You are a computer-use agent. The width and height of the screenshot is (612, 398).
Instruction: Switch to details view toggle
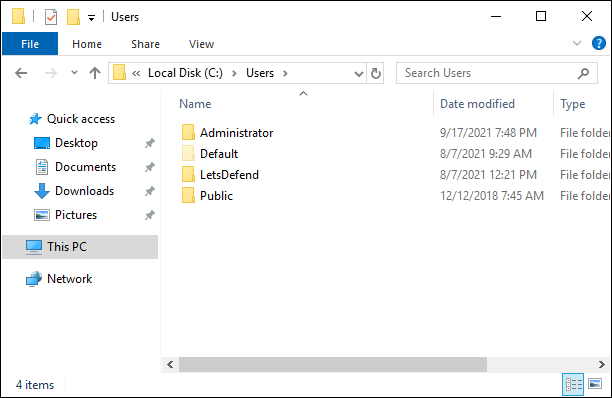[573, 384]
